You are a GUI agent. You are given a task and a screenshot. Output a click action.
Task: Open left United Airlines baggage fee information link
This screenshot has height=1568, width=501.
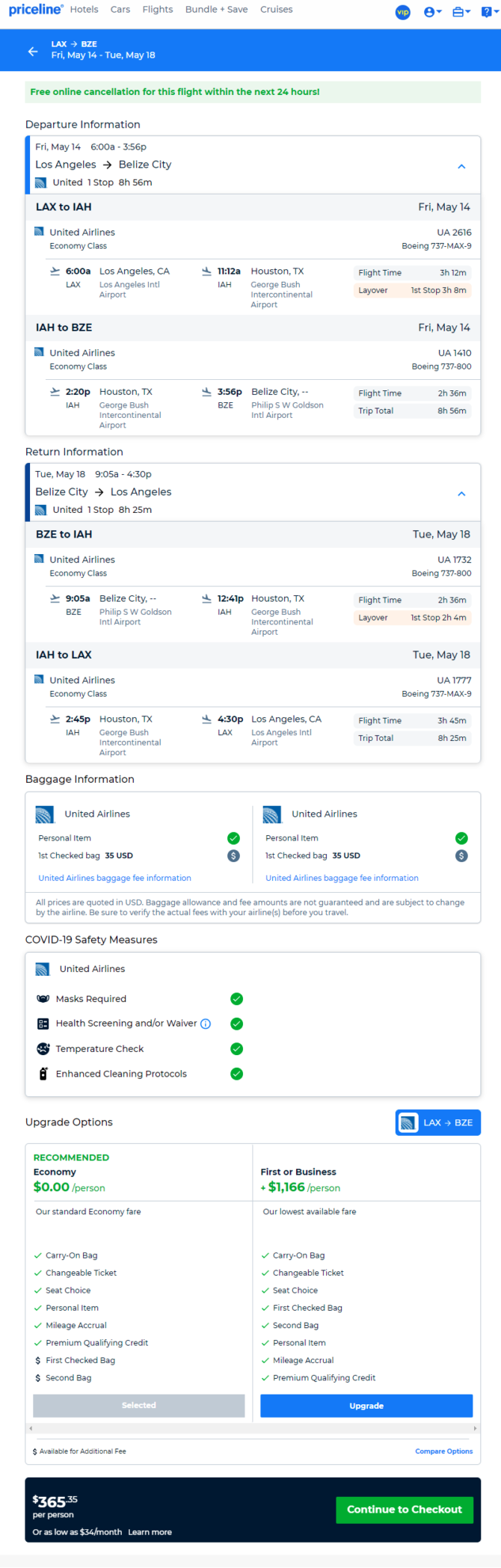(x=114, y=878)
